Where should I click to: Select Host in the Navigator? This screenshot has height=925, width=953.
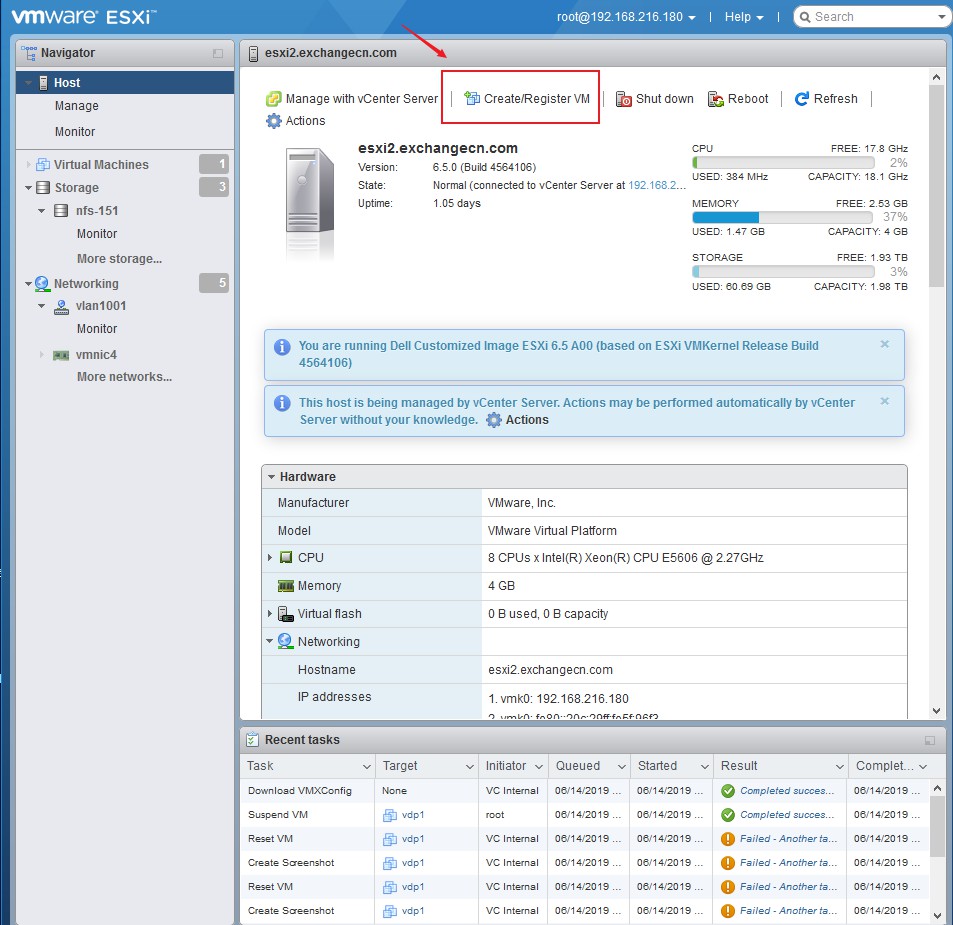tap(125, 83)
